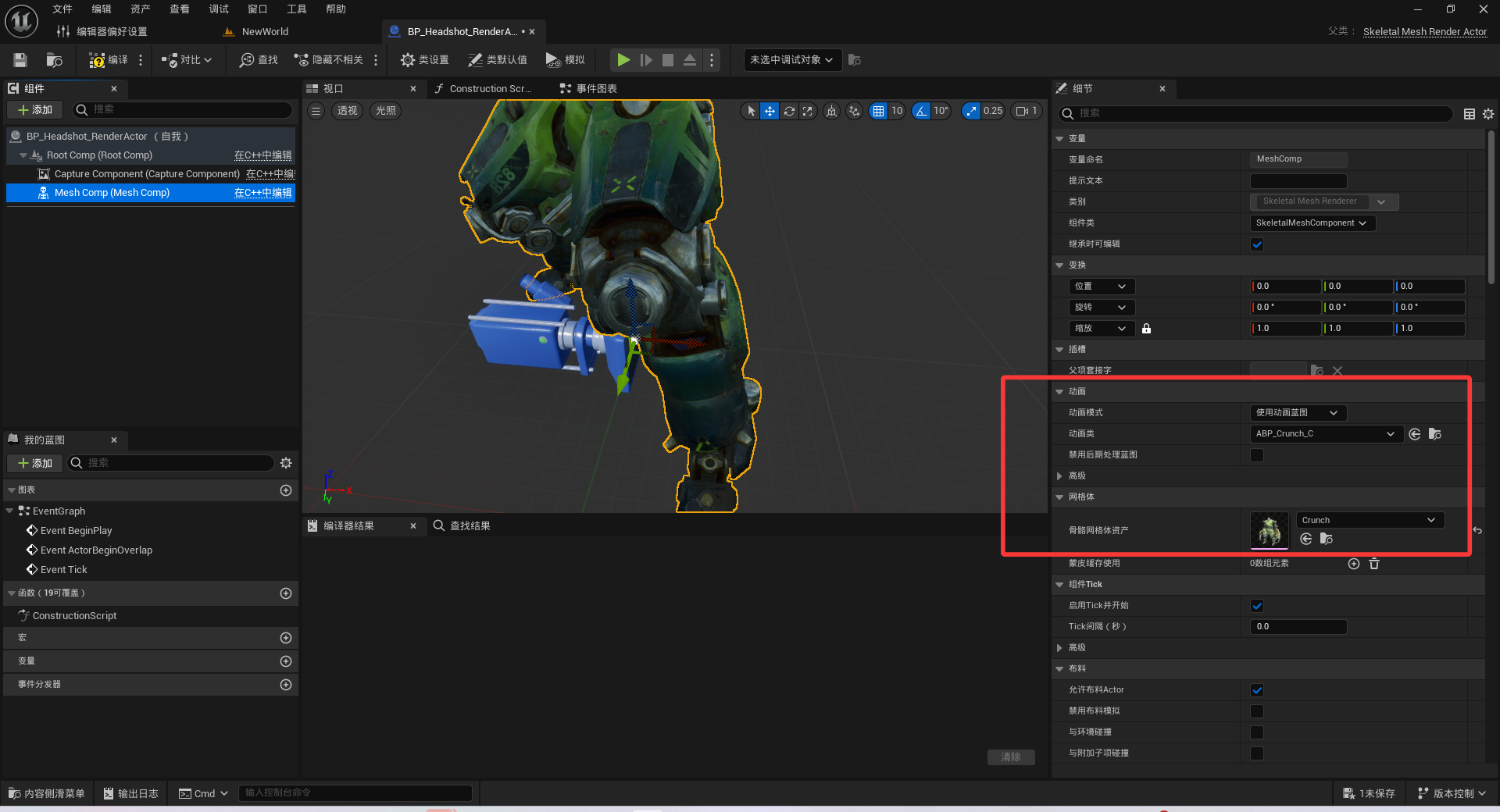The image size is (1500, 812).
Task: Toggle Collide with Environment (与环境碰撞) checkbox
Action: [1257, 732]
